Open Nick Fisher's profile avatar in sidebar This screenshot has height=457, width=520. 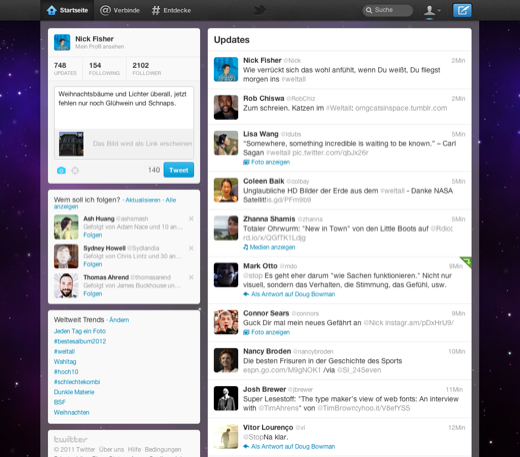coord(62,42)
